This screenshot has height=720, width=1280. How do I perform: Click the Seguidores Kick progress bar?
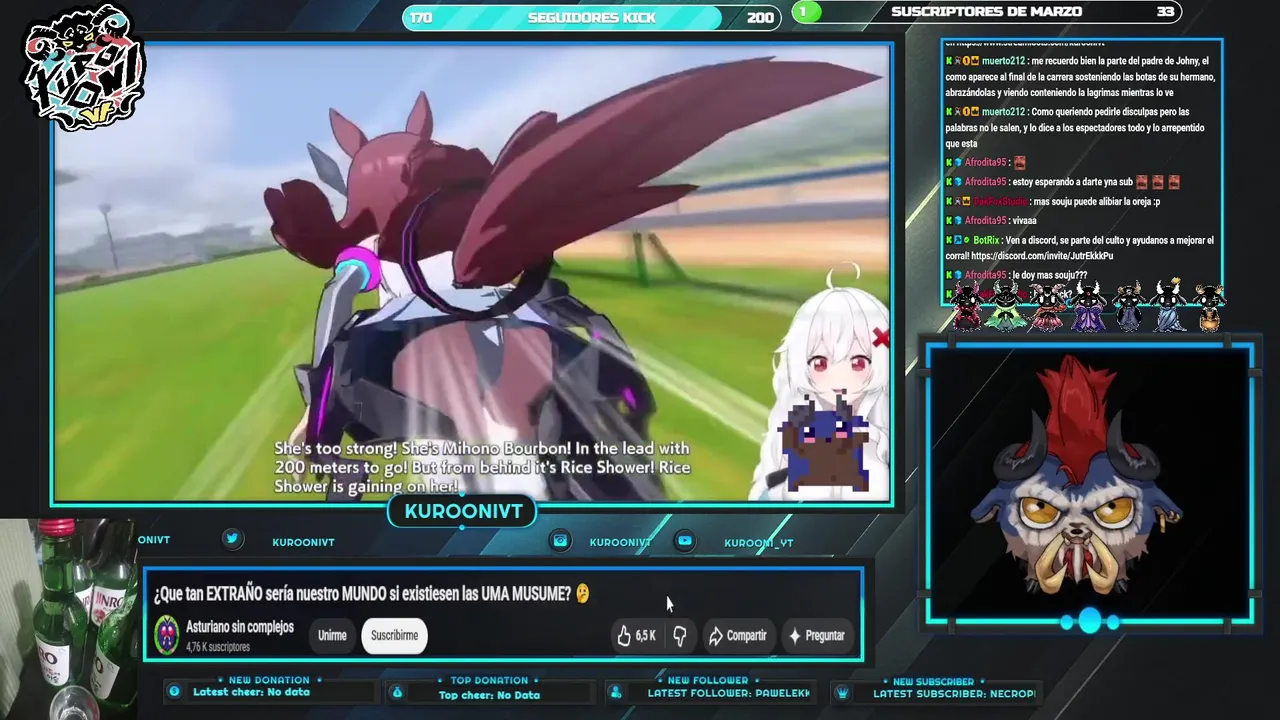pos(592,17)
